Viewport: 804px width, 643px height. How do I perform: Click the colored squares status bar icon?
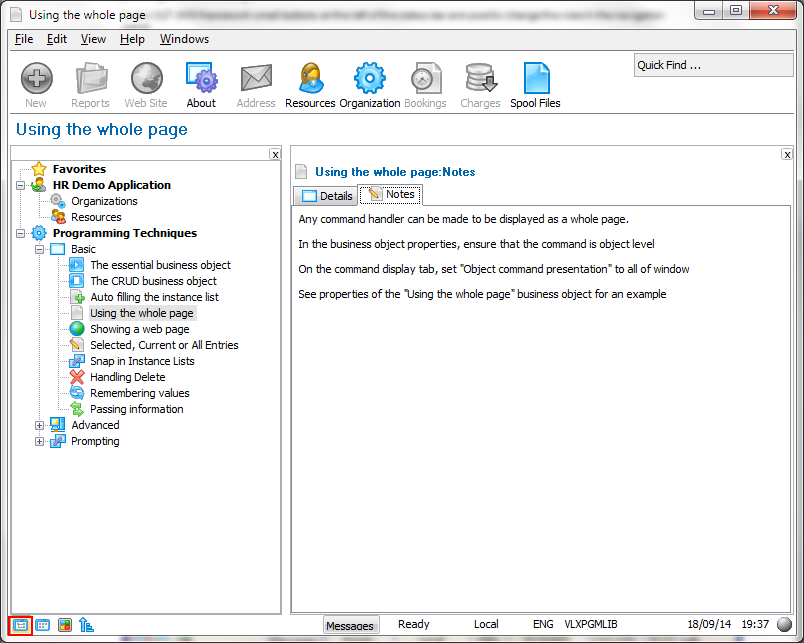pos(65,625)
